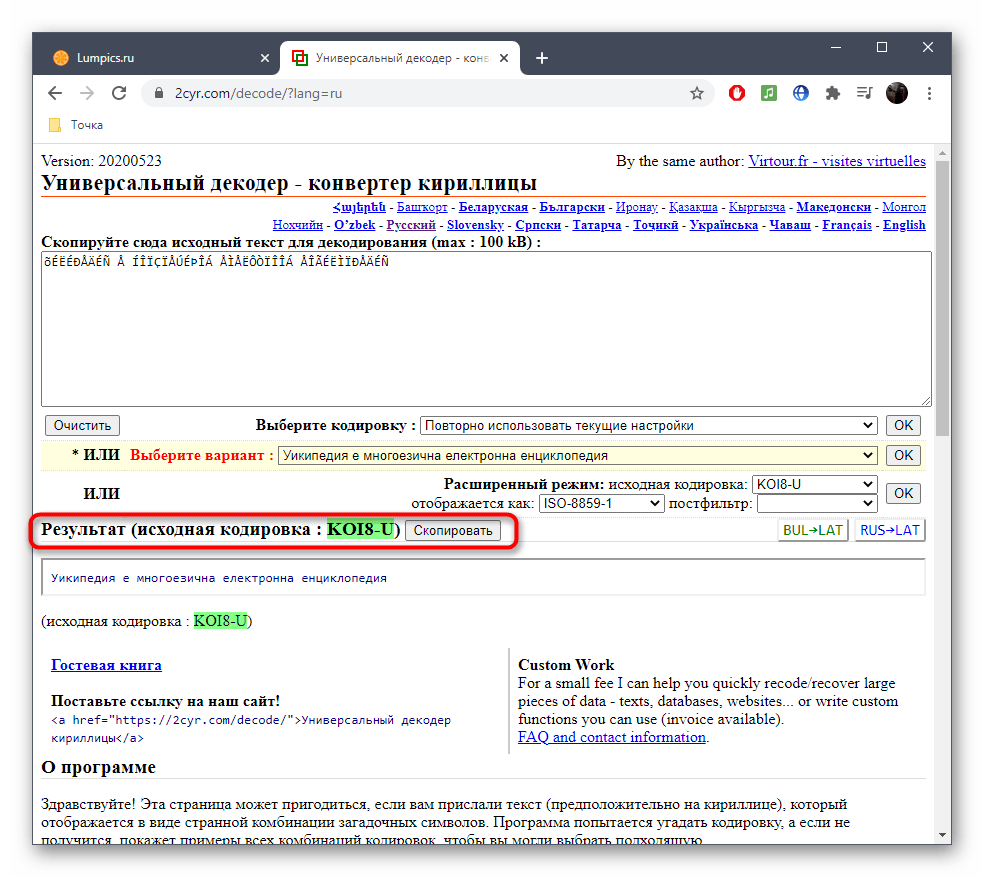Switch language to Українська

(724, 225)
